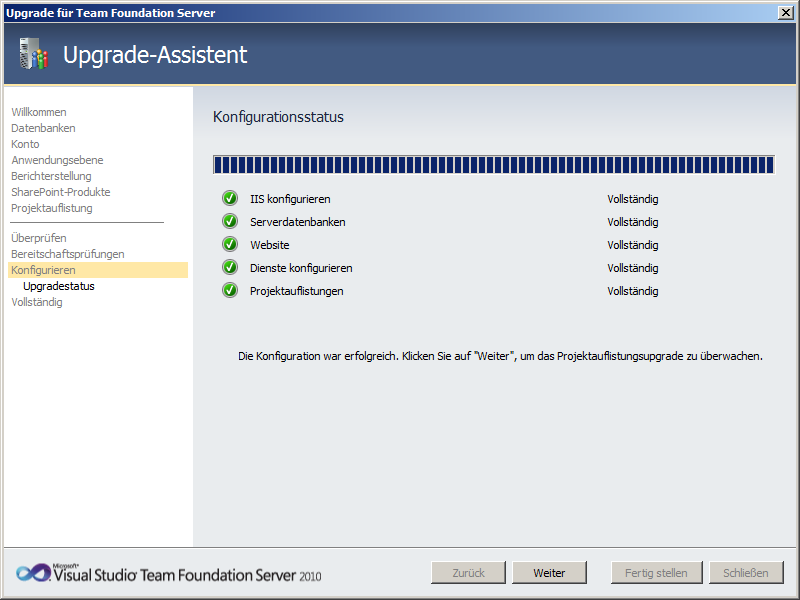The width and height of the screenshot is (800, 600).
Task: Open the Willkommen step in sidebar
Action: pos(39,112)
